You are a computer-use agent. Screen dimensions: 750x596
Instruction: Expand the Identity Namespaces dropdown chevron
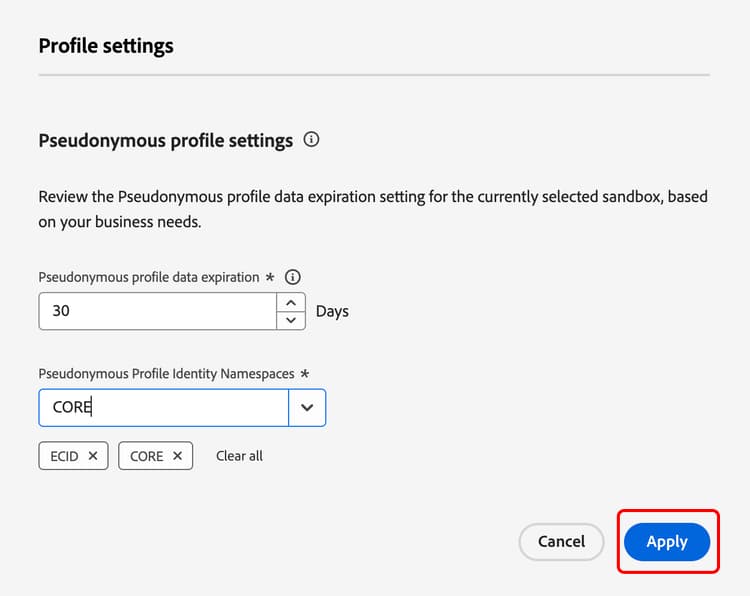307,408
